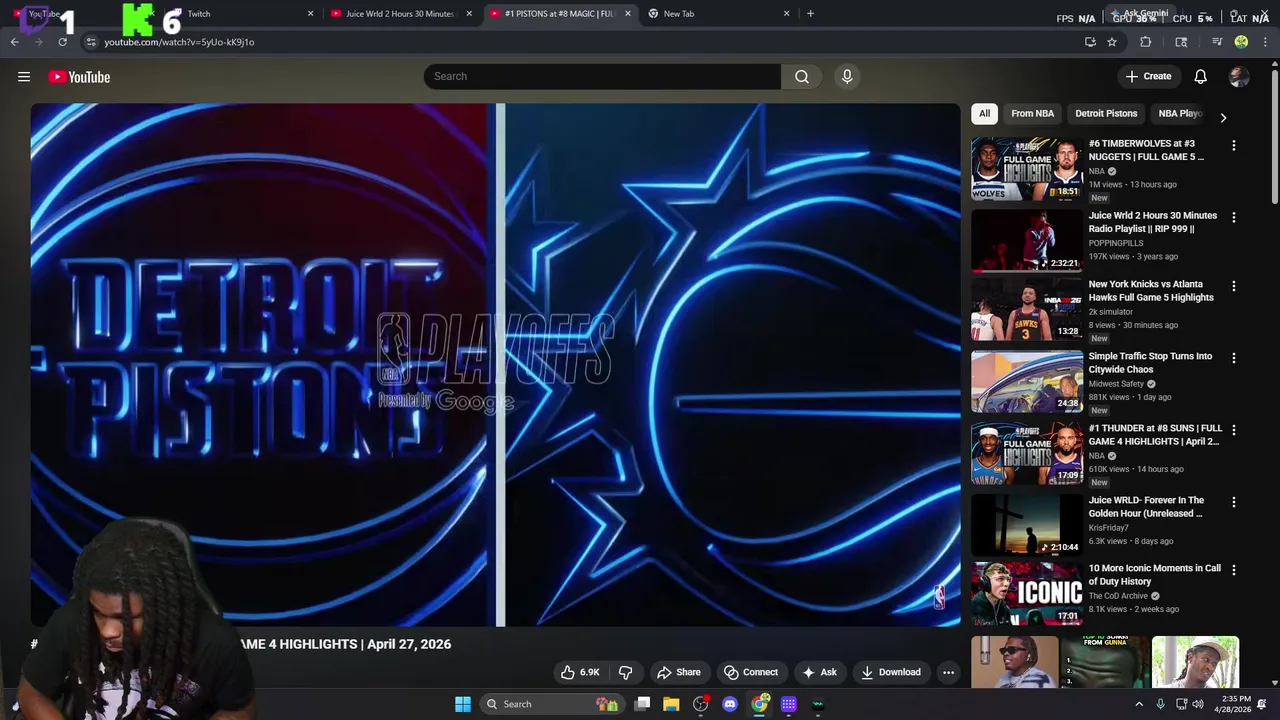Show more filter chips with the arrow
The height and width of the screenshot is (720, 1280).
pyautogui.click(x=1223, y=117)
